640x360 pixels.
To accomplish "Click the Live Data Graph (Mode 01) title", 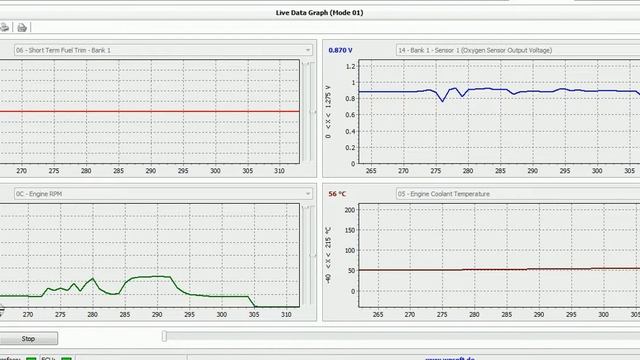I will coord(319,13).
